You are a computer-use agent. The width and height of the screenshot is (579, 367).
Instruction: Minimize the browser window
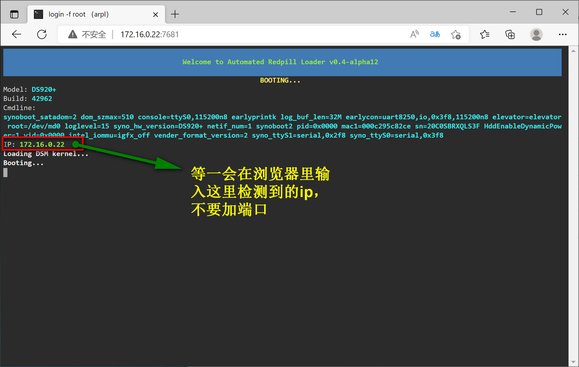click(513, 12)
